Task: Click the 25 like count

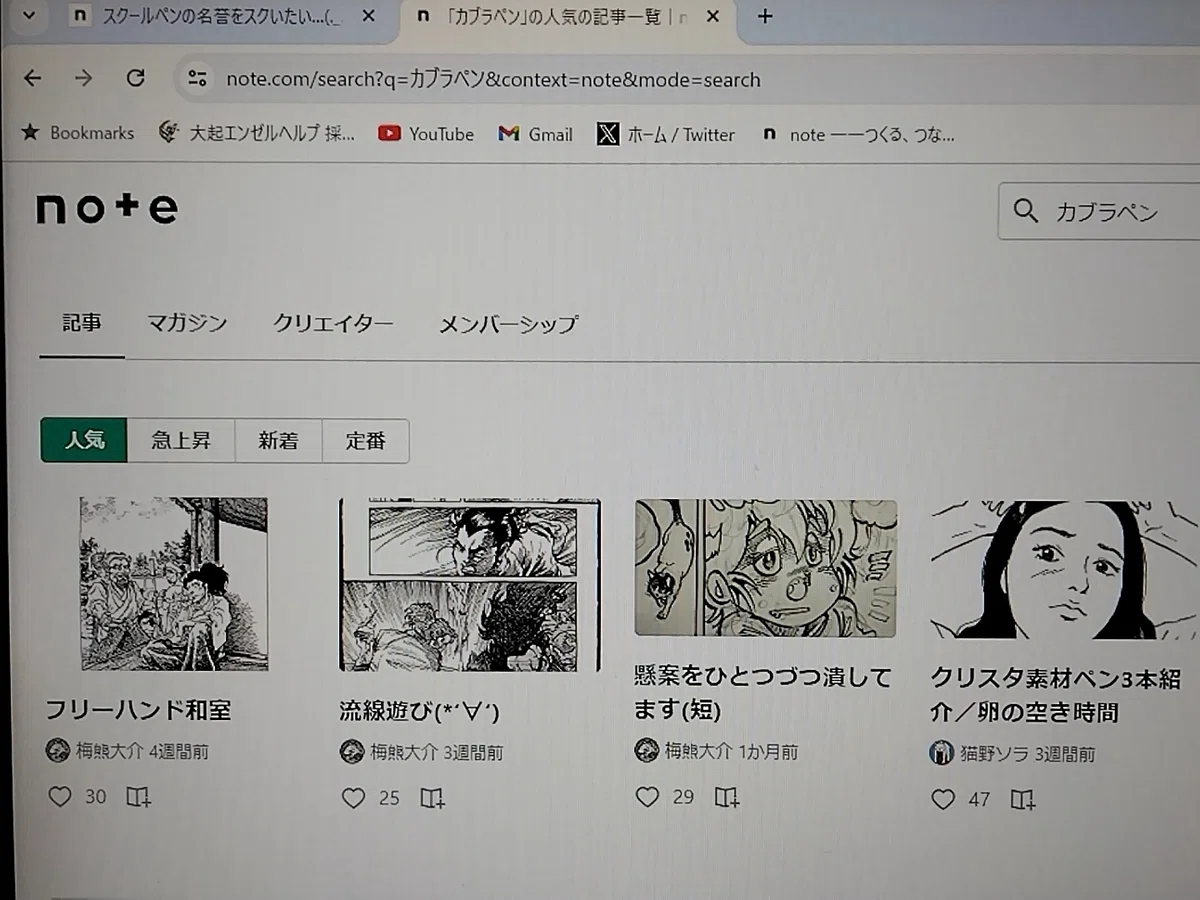Action: pos(389,798)
